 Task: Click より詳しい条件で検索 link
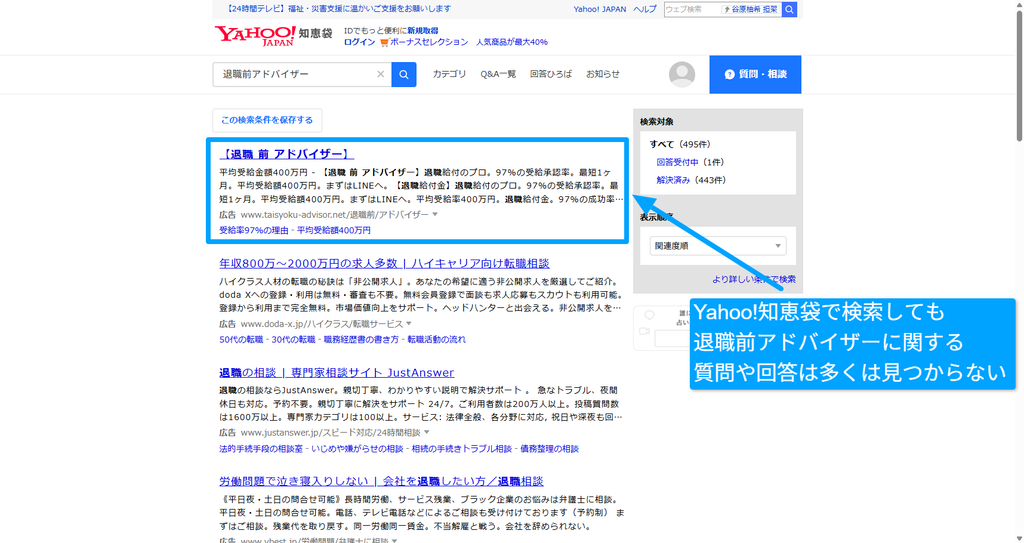click(754, 279)
